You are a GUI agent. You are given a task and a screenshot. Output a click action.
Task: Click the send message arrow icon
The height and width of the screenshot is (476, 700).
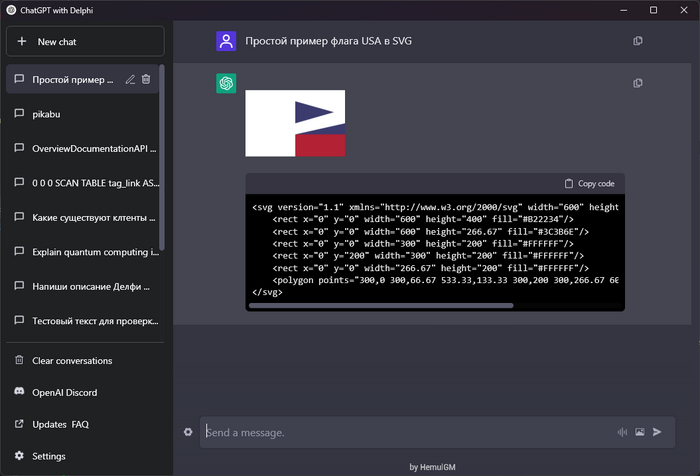coord(657,432)
